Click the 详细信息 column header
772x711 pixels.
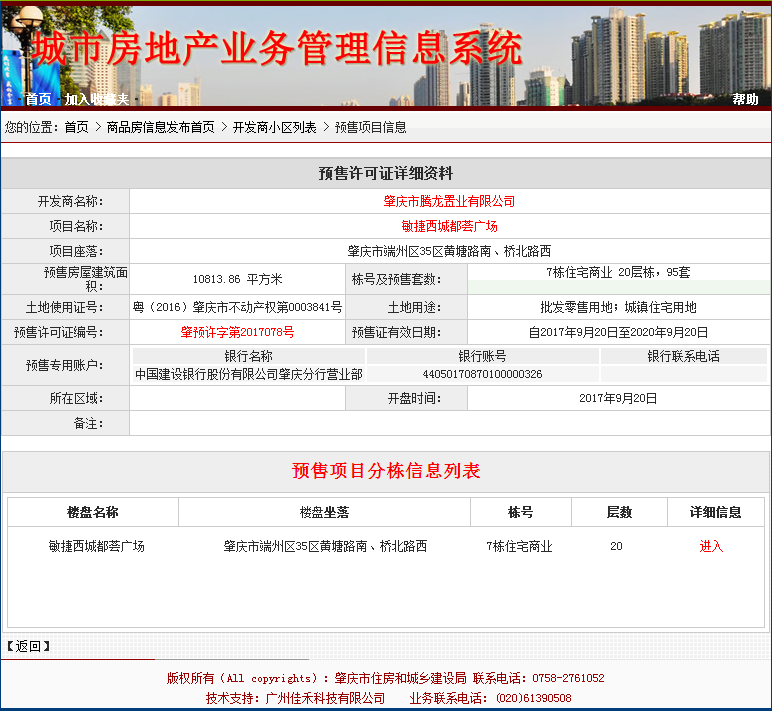coord(715,512)
